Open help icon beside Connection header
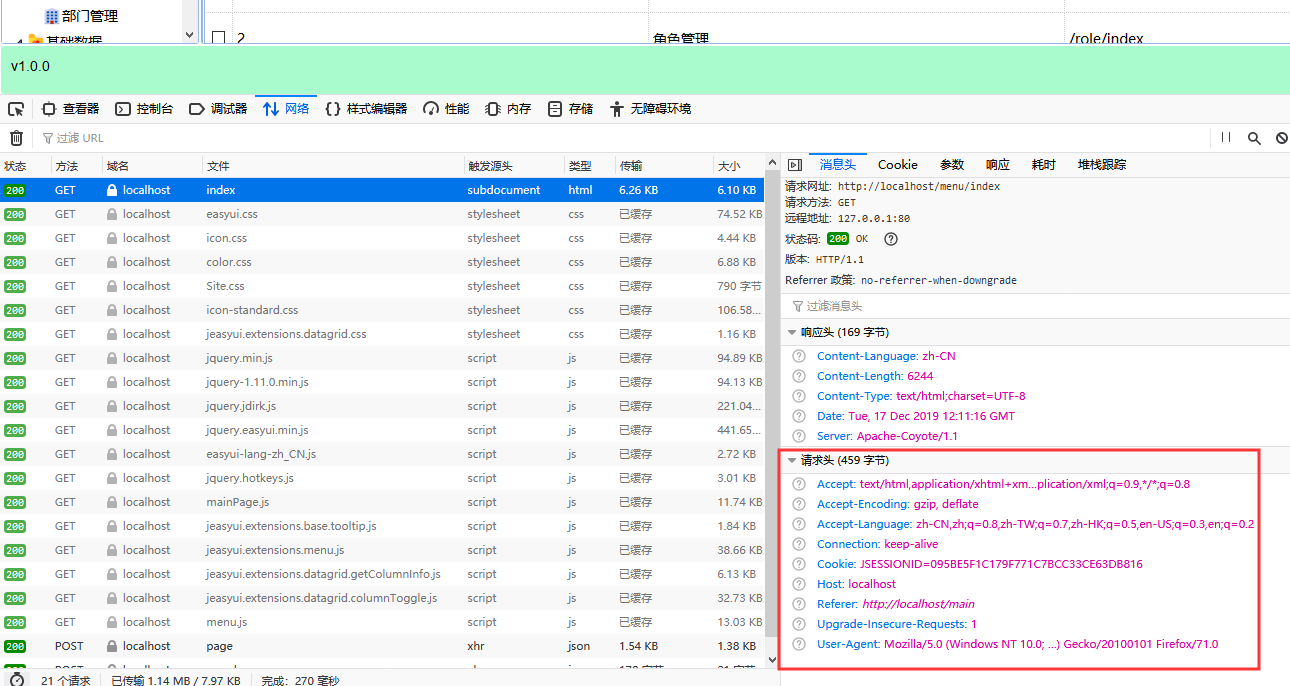Screen dimensions: 1290x686 click(x=798, y=544)
